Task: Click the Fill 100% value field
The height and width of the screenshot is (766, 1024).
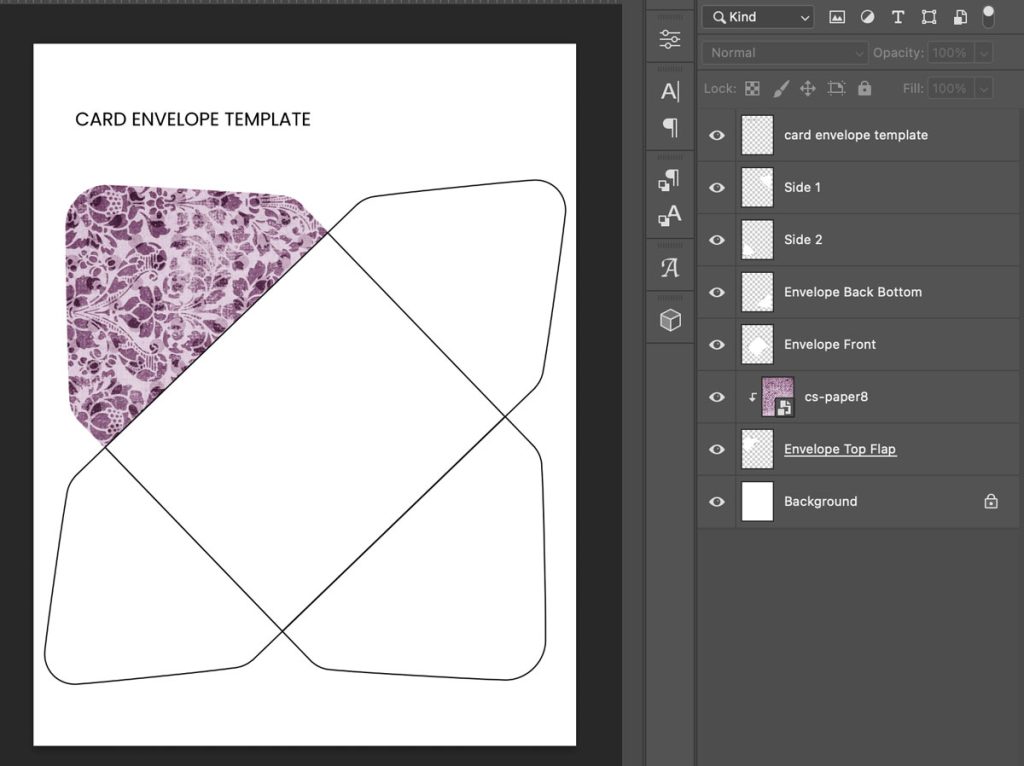Action: click(950, 88)
